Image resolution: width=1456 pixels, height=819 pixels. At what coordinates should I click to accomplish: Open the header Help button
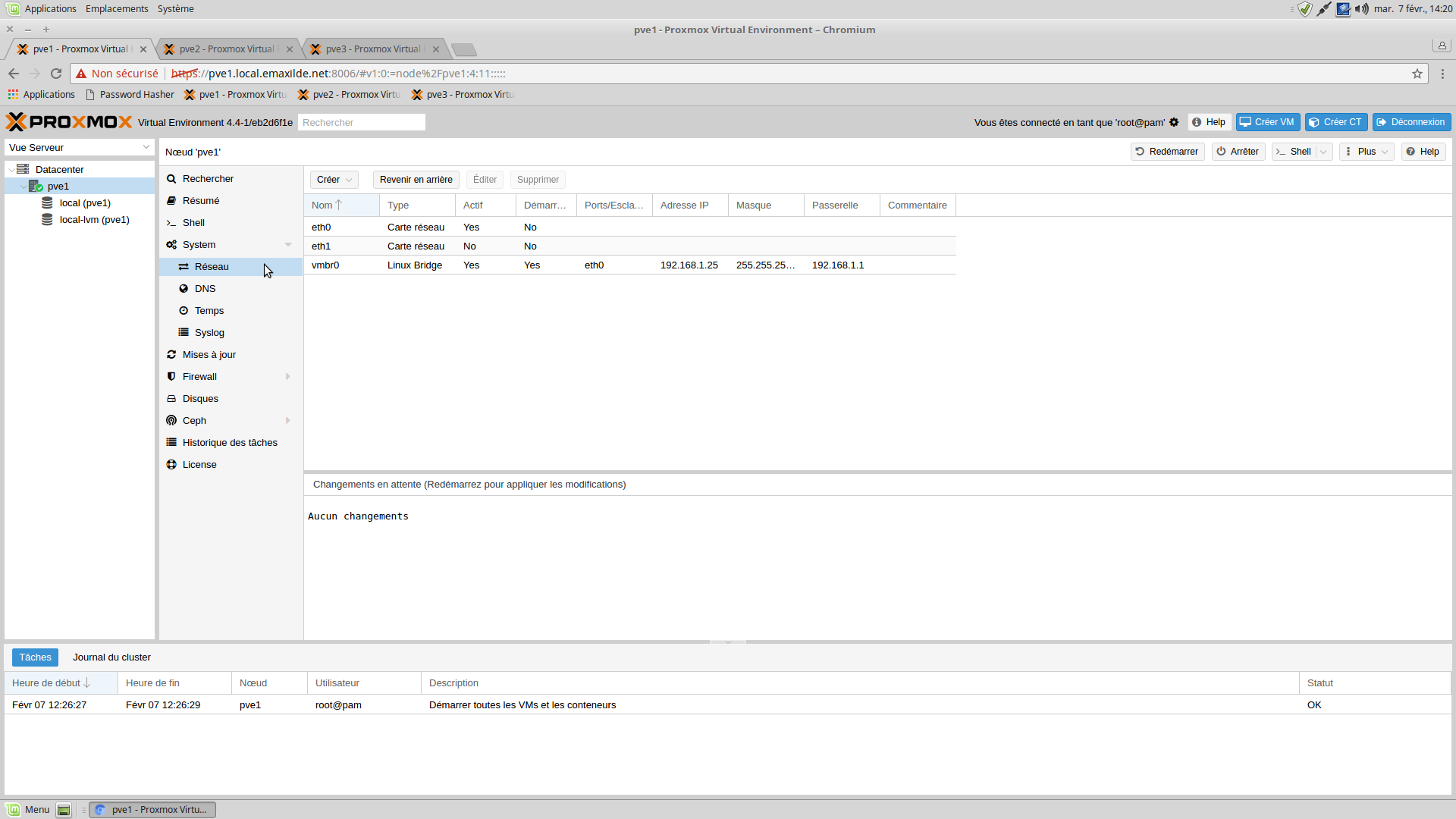(1208, 122)
